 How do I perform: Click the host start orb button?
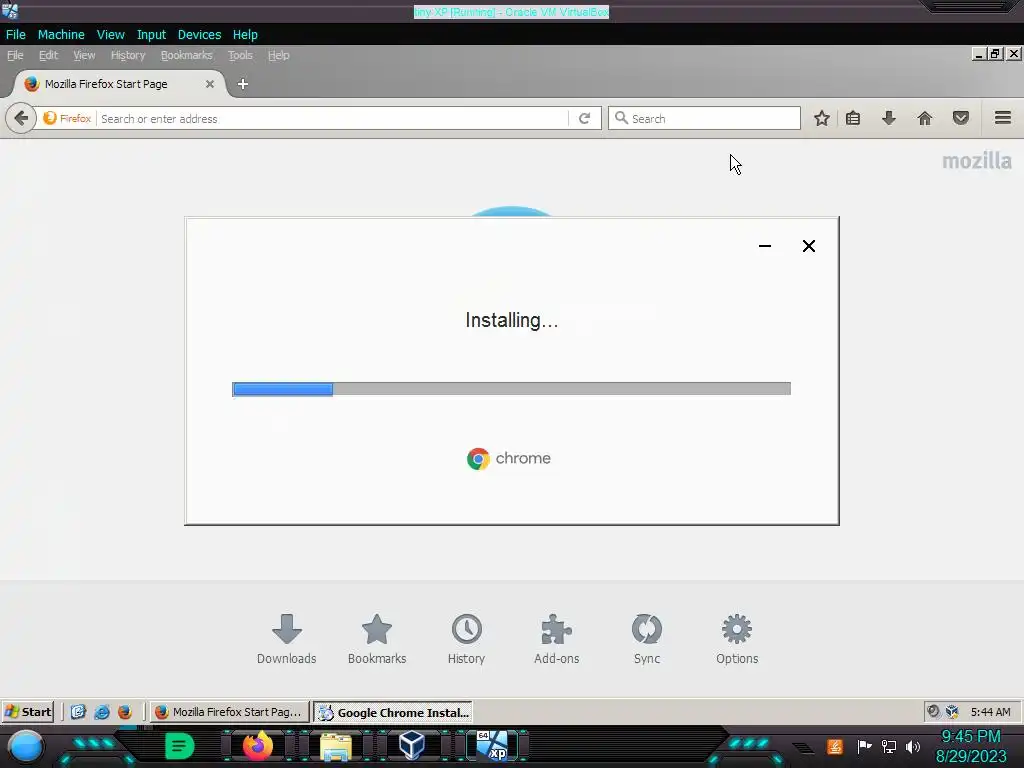click(25, 747)
